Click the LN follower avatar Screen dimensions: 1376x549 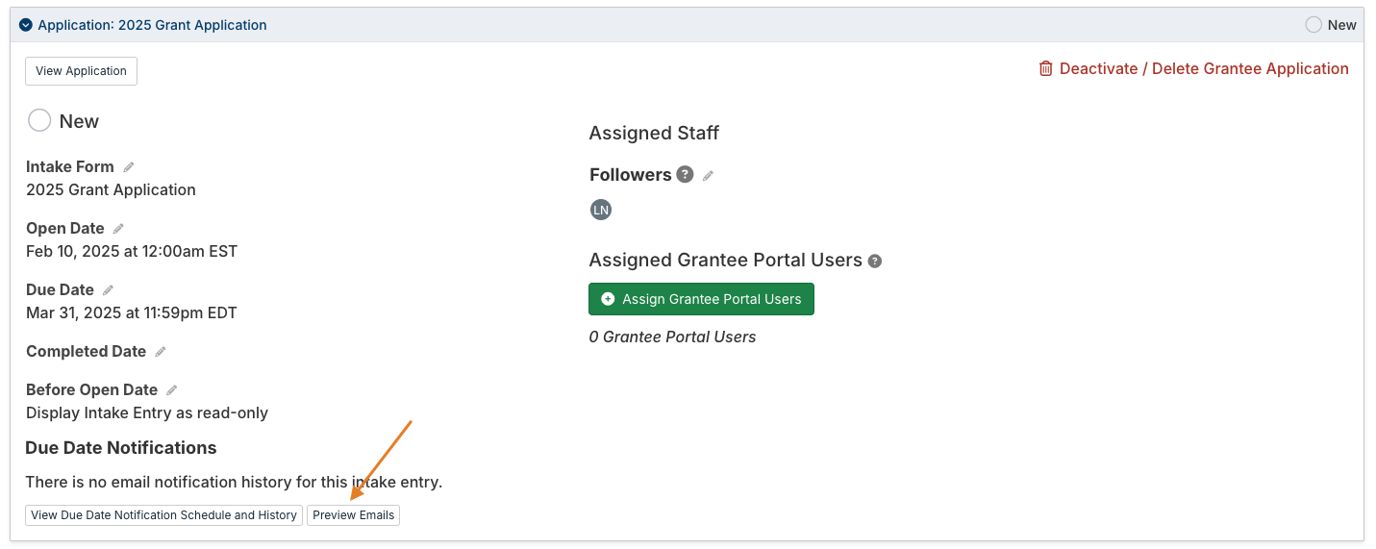coord(601,210)
